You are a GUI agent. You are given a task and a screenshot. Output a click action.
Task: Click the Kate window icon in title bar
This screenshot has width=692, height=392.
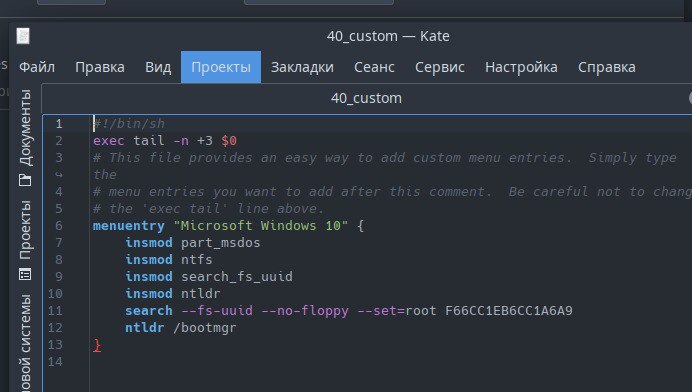click(x=23, y=36)
